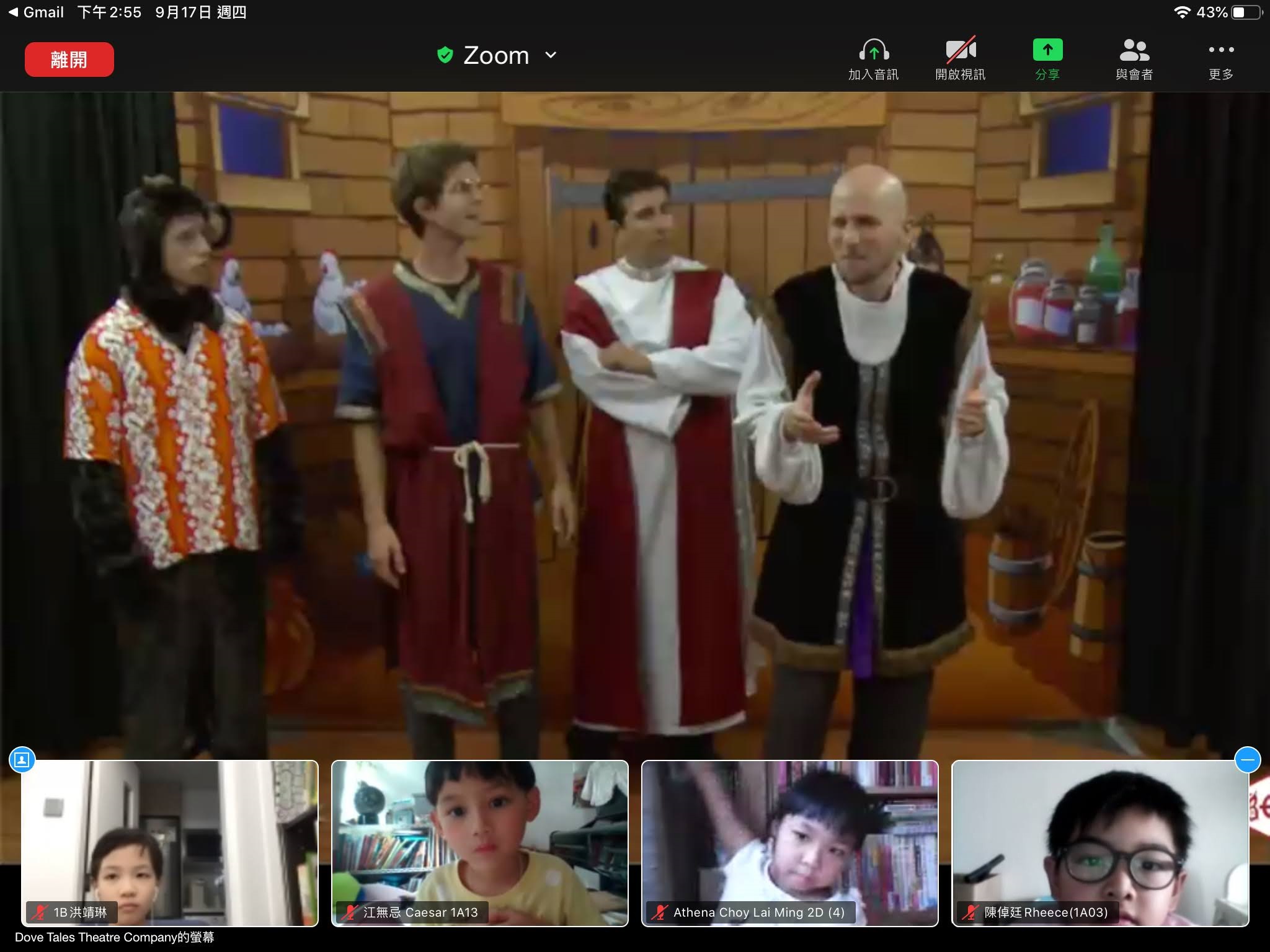Tap the 下午 2:55 clock in status bar
1270x952 pixels.
(x=109, y=12)
